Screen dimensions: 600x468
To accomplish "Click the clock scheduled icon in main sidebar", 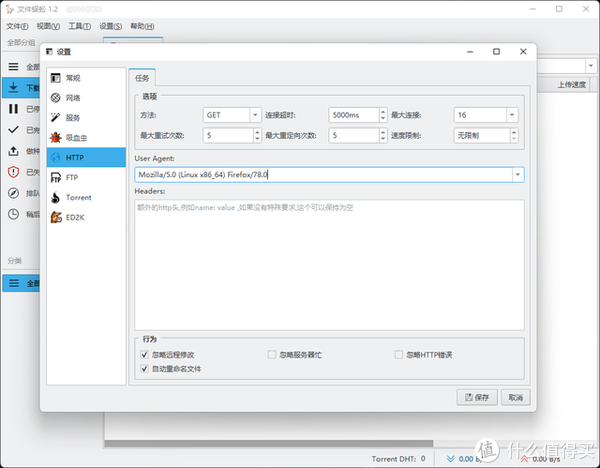I will pyautogui.click(x=13, y=214).
